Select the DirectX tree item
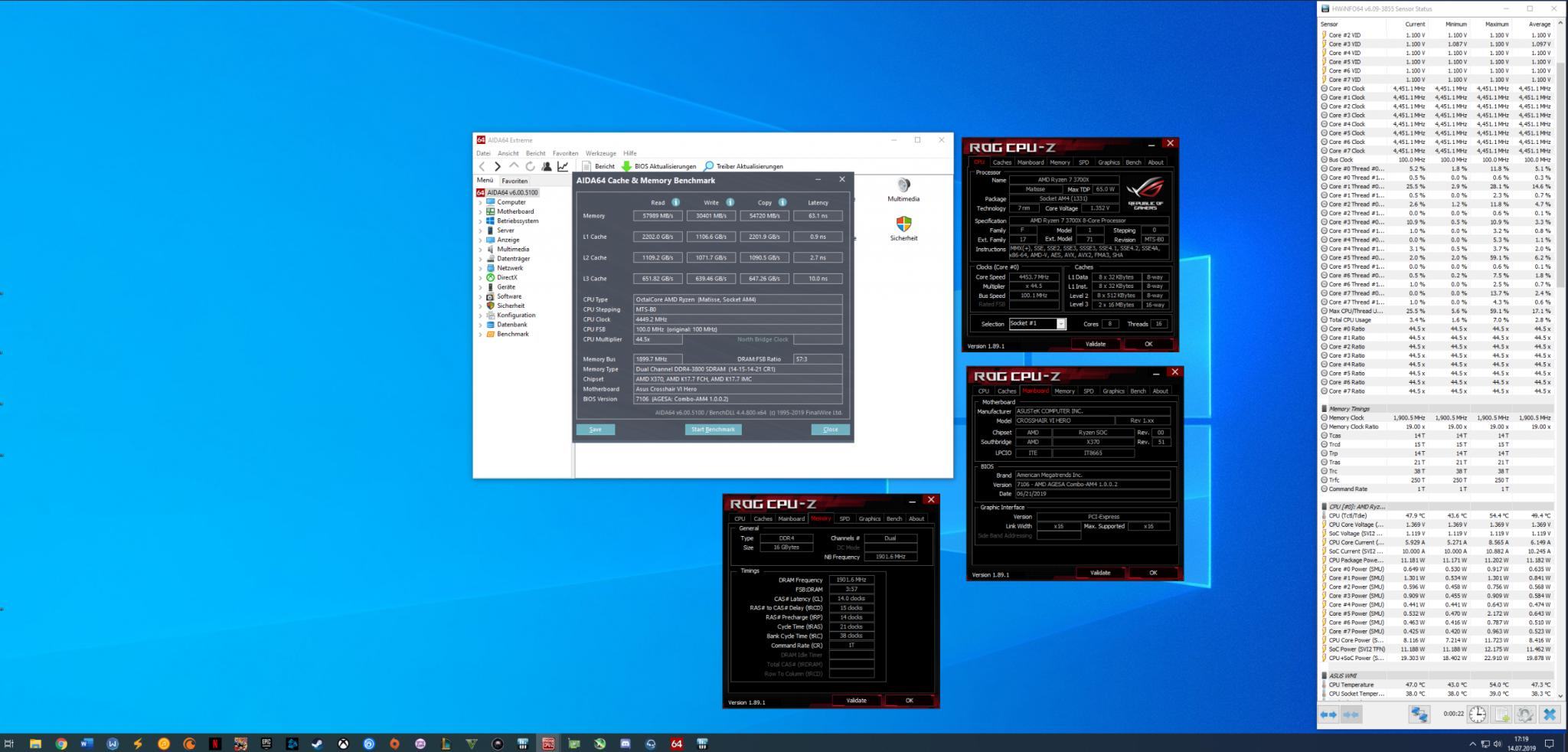The width and height of the screenshot is (1568, 752). tap(507, 277)
